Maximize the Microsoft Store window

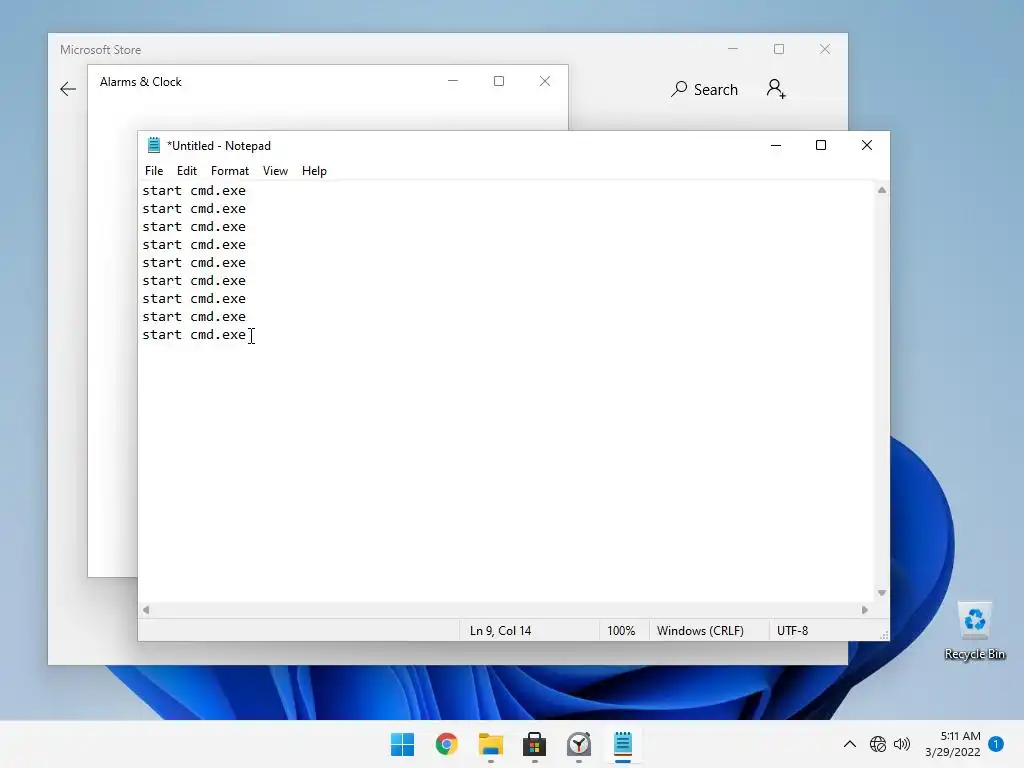[x=778, y=49]
